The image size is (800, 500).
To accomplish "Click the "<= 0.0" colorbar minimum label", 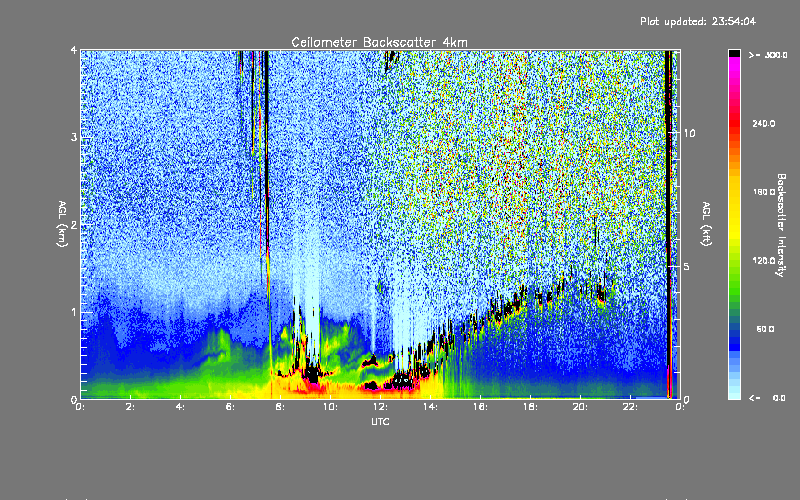I will (767, 398).
